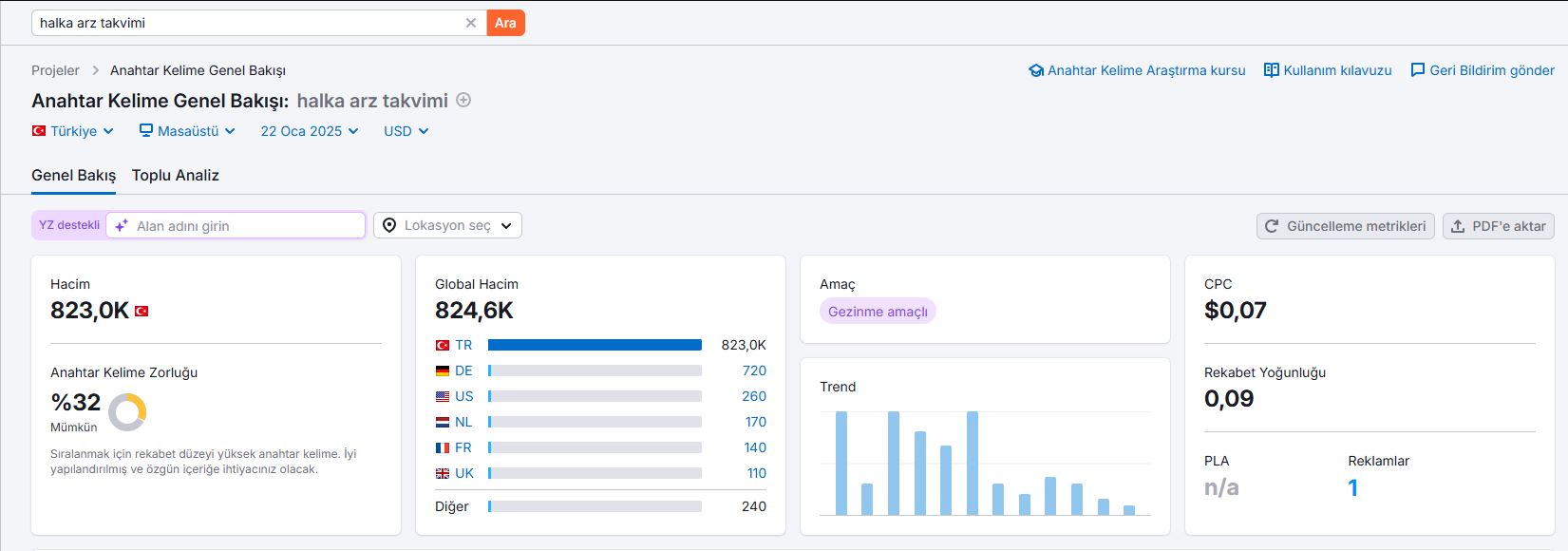The height and width of the screenshot is (551, 1568).
Task: Open the Kullanım kılavuzu book icon
Action: (1272, 70)
